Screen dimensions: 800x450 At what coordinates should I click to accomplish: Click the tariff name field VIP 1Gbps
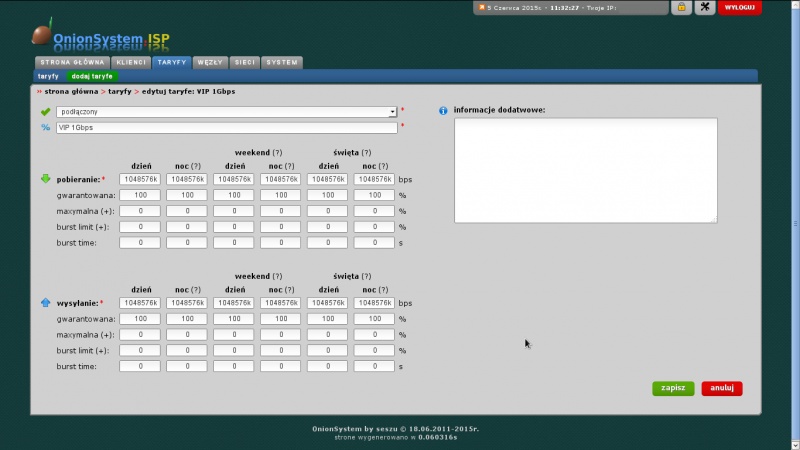coord(227,128)
